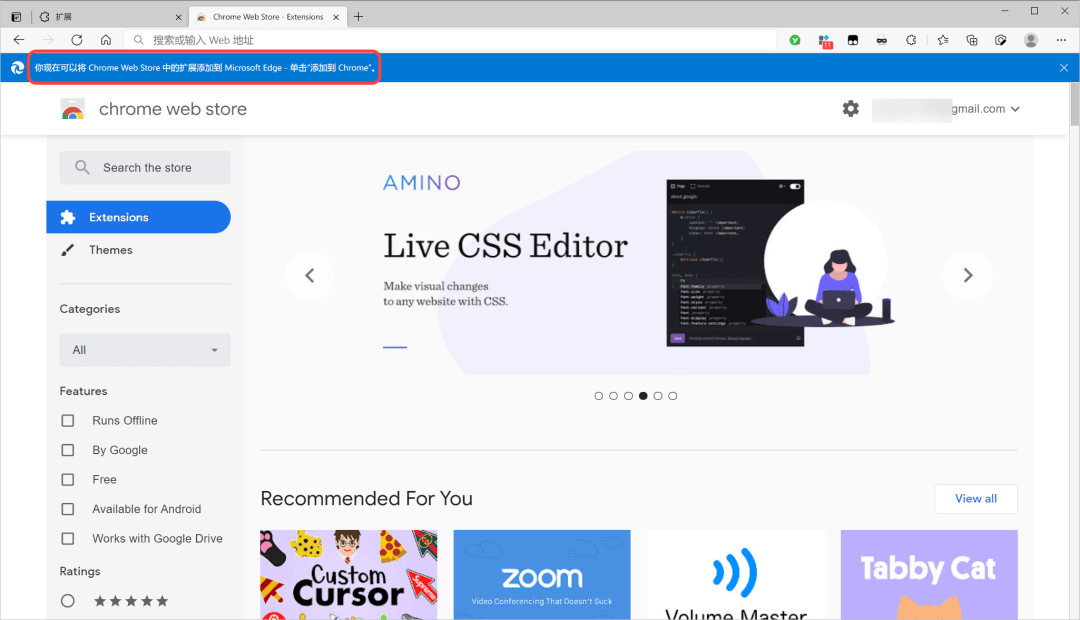The image size is (1080, 620).
Task: Tick the Free feature checkbox
Action: [68, 479]
